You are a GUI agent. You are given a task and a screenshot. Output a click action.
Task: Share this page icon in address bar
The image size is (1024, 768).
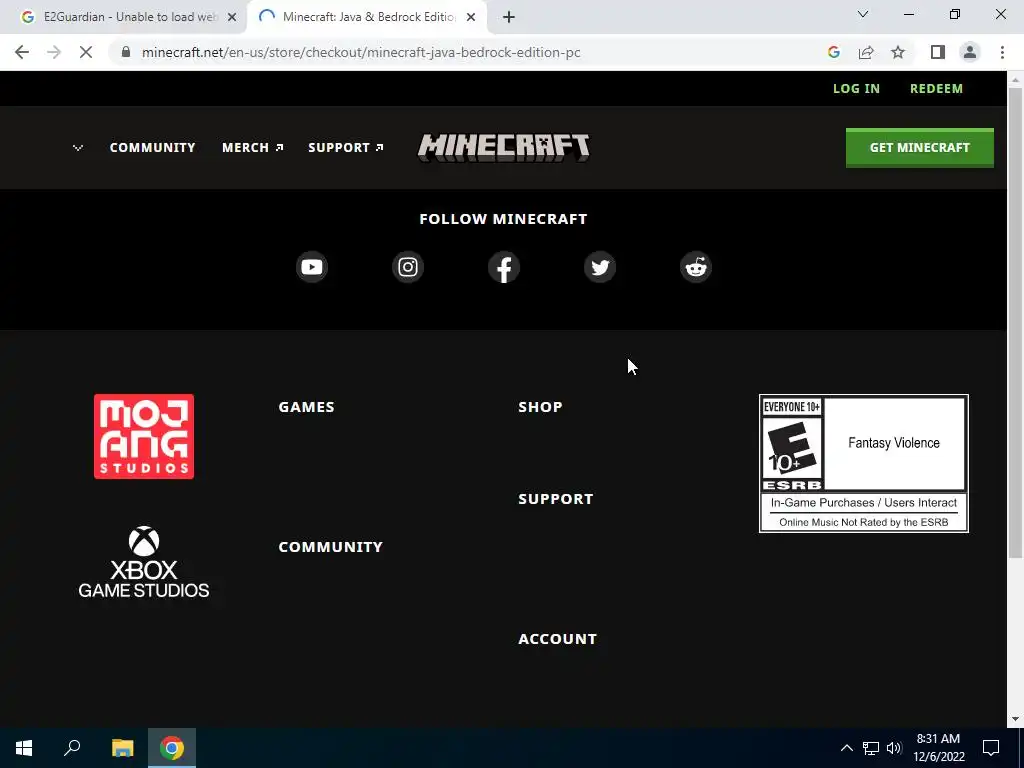[x=866, y=52]
